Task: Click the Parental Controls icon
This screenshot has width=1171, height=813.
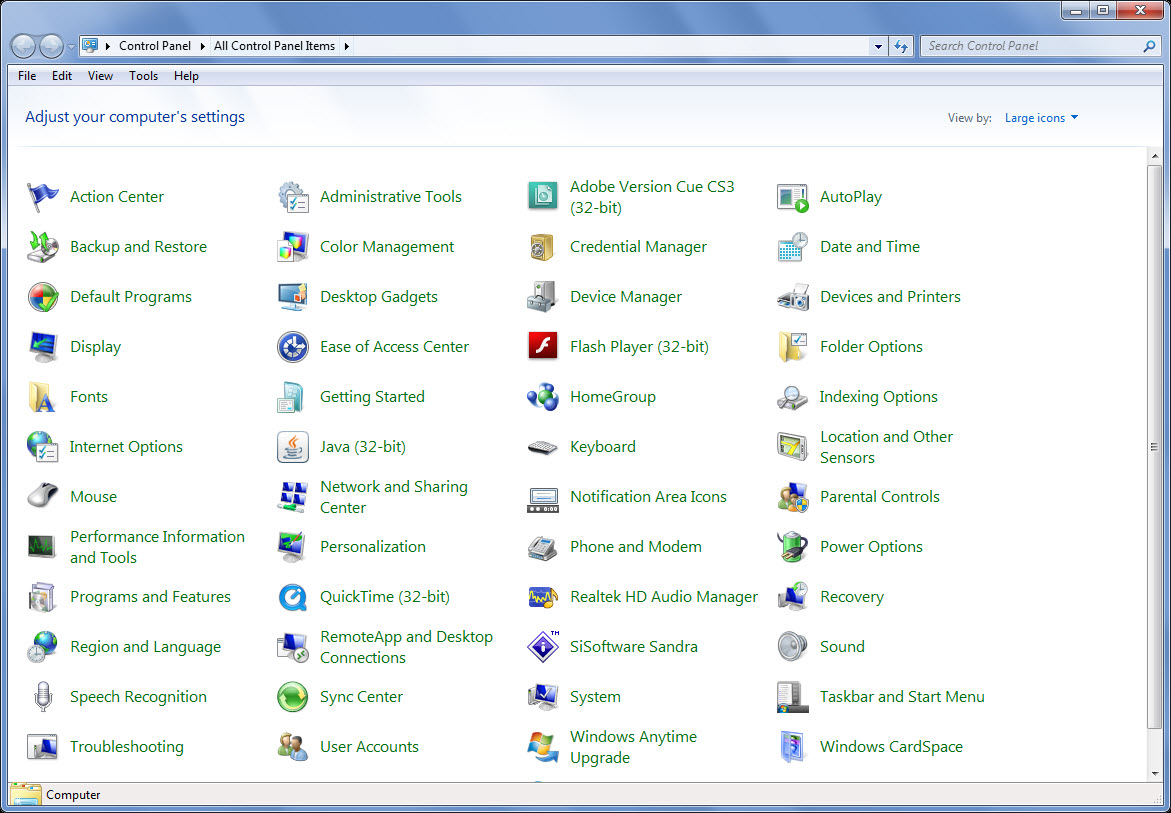Action: coord(792,497)
